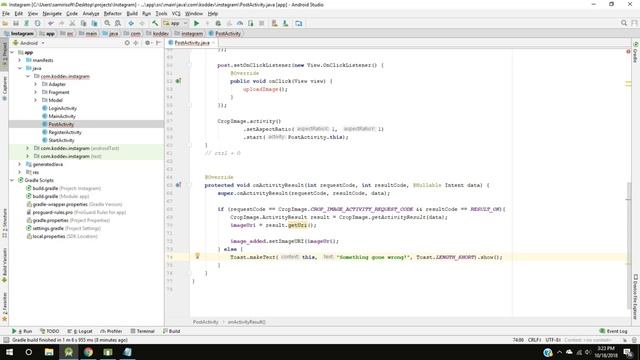Open the Logcat tool window
The height and width of the screenshot is (360, 640).
(80, 331)
